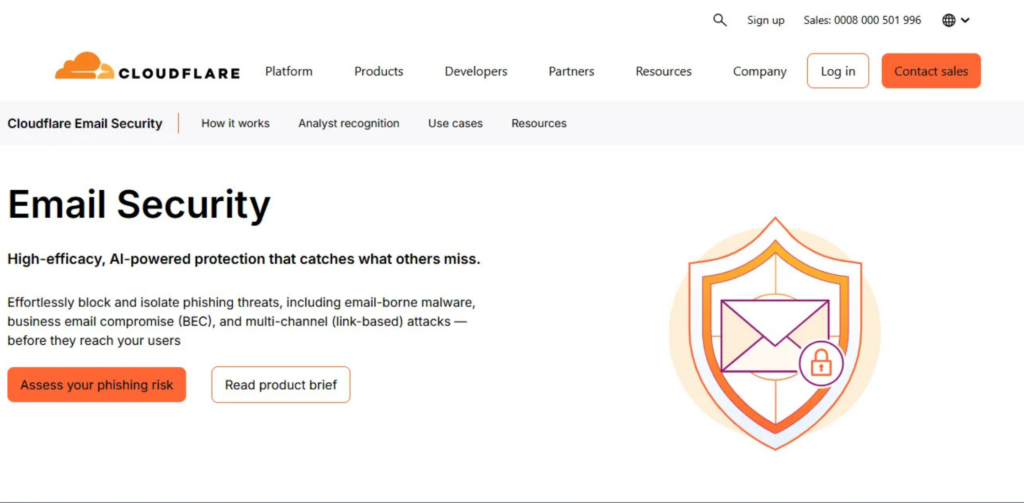Open the Platform menu
Screen dimensions: 1024x503
click(x=289, y=72)
